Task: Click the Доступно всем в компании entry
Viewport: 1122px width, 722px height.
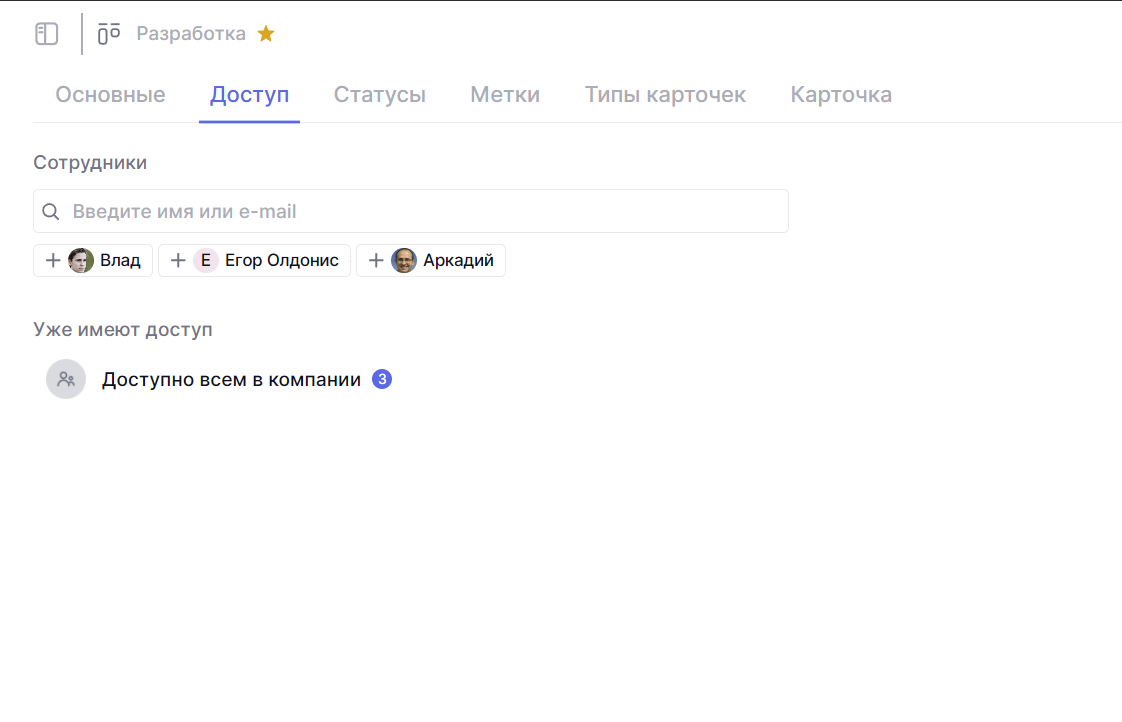Action: tap(231, 380)
